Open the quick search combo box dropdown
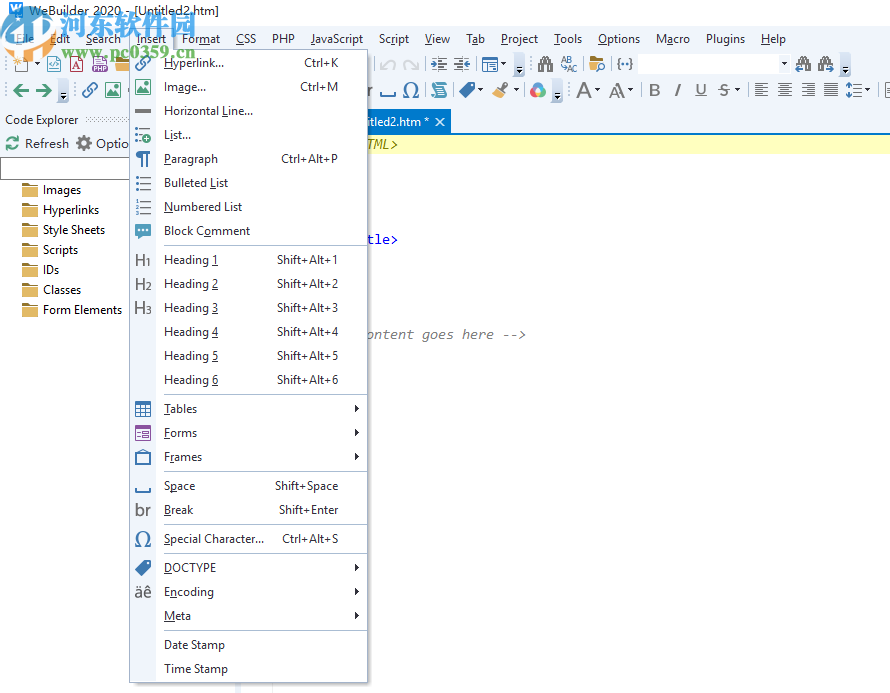890x693 pixels. [784, 64]
